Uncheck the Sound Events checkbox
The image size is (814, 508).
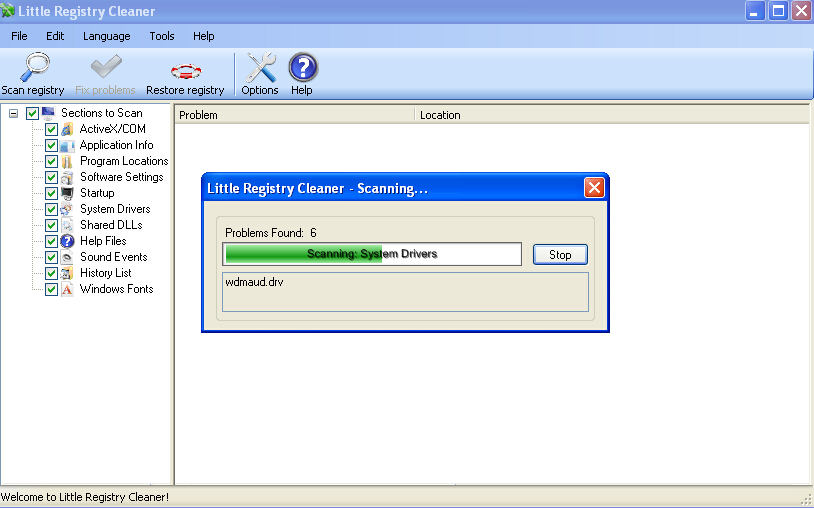coord(51,257)
